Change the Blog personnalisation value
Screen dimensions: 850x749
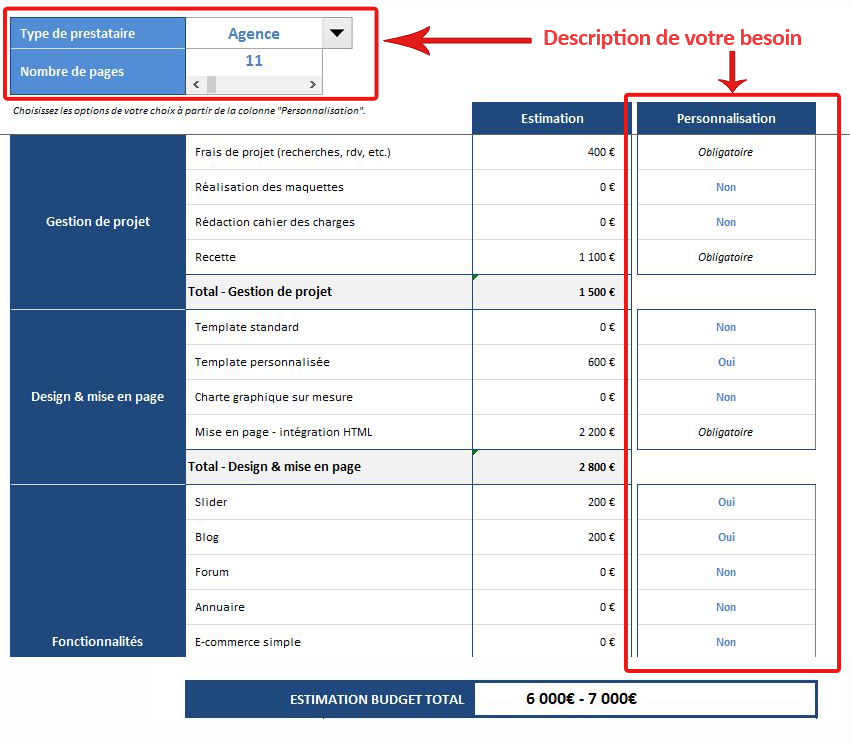tap(726, 537)
